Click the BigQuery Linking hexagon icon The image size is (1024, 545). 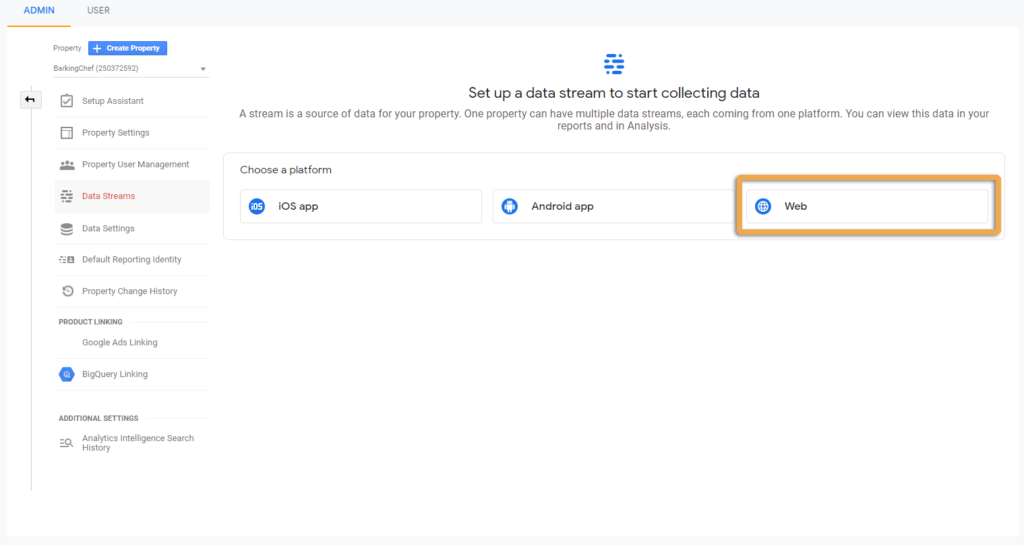click(x=67, y=374)
